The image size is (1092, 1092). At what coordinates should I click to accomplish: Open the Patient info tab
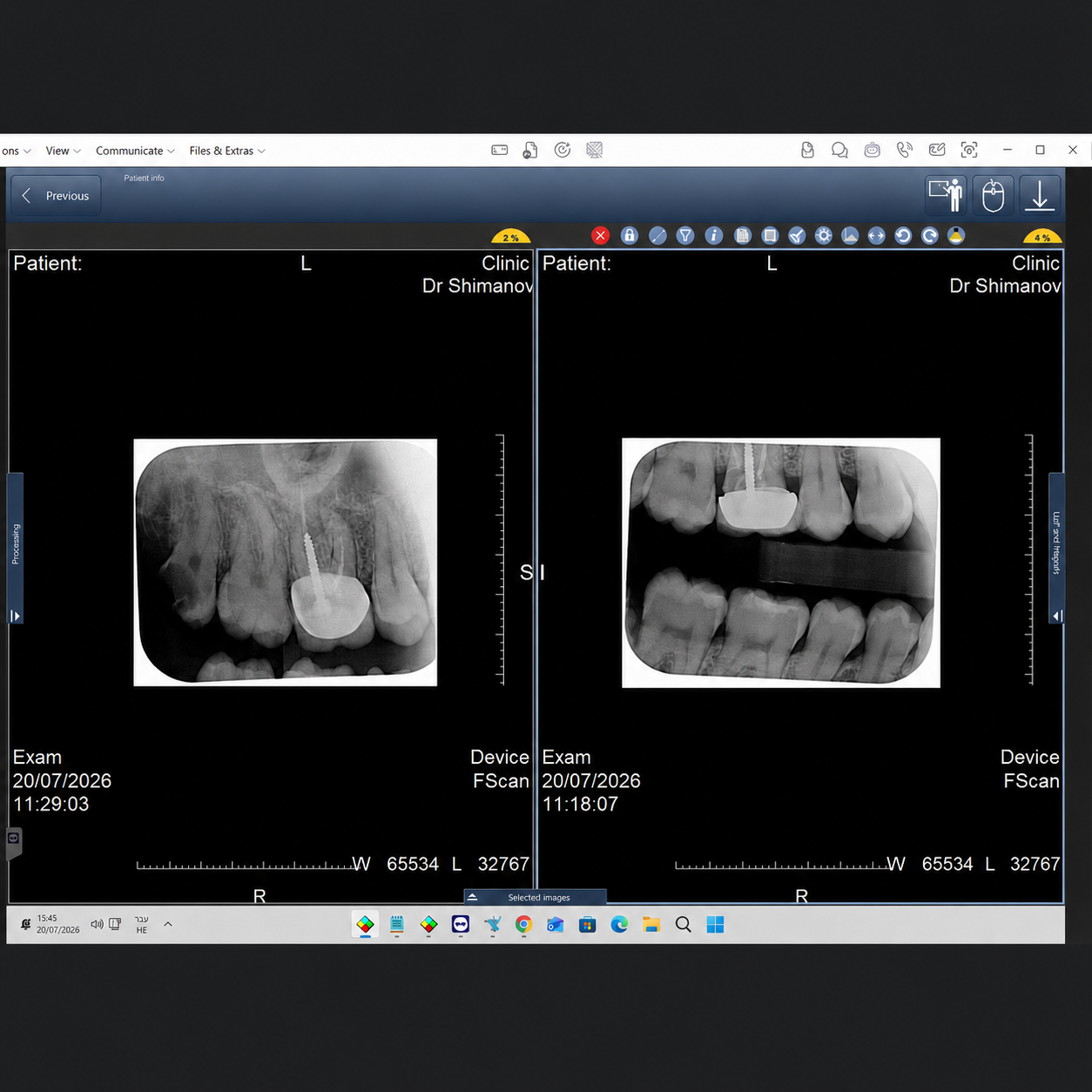(x=144, y=178)
